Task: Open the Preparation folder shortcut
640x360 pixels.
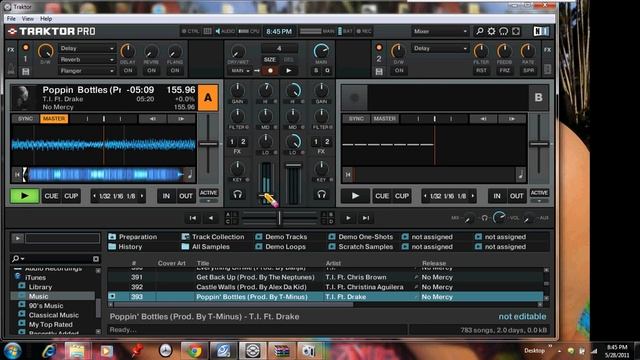Action: point(133,237)
